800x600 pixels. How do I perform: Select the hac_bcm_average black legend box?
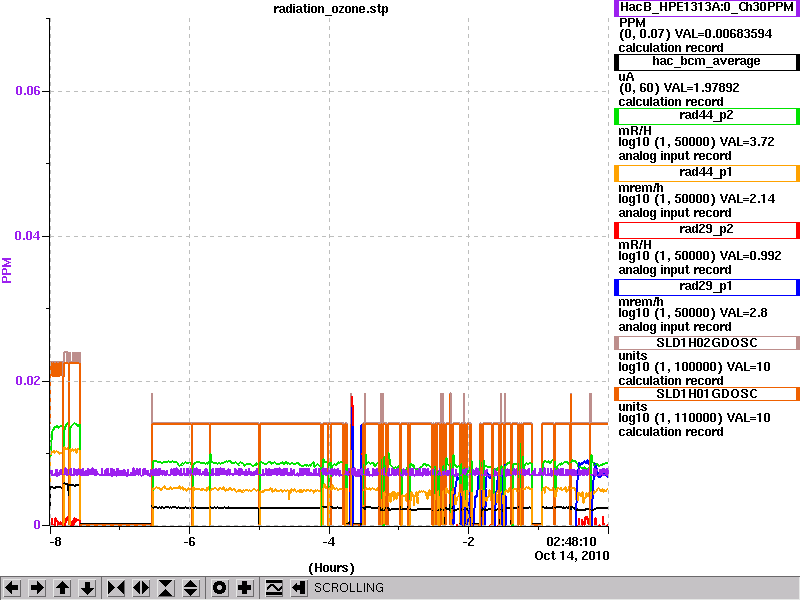click(707, 62)
